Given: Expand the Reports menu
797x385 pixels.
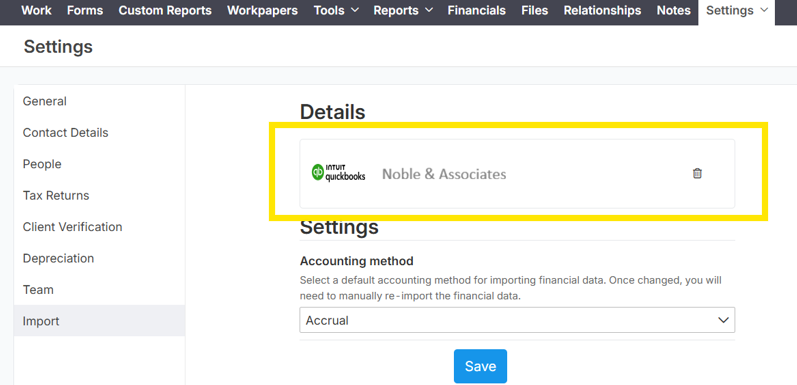Looking at the screenshot, I should (x=403, y=10).
